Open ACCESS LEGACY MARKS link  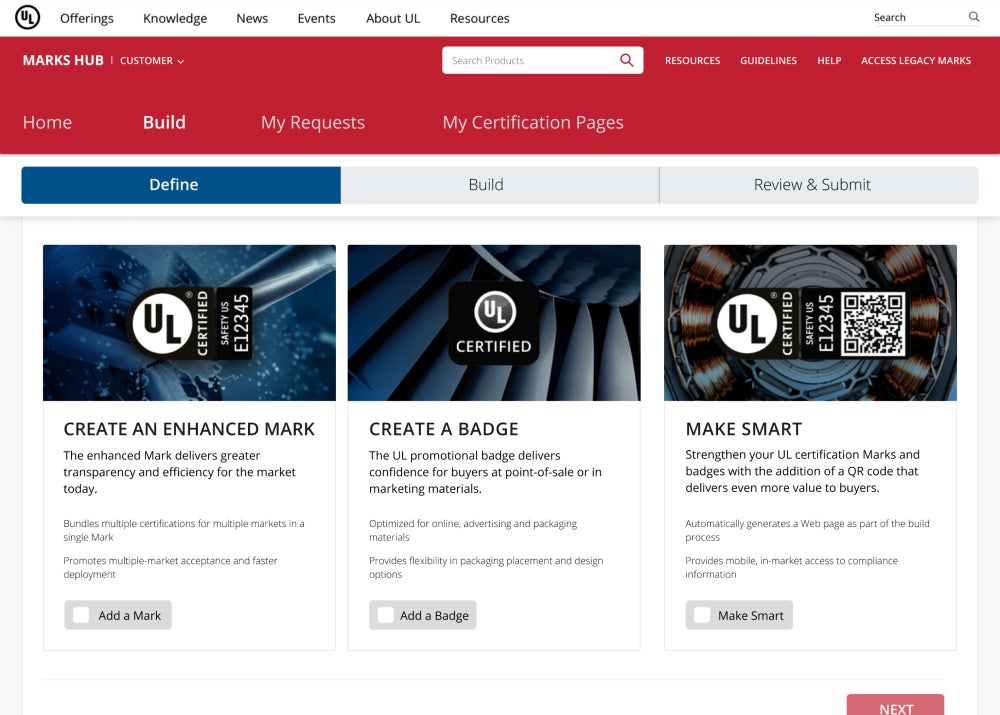(x=916, y=60)
